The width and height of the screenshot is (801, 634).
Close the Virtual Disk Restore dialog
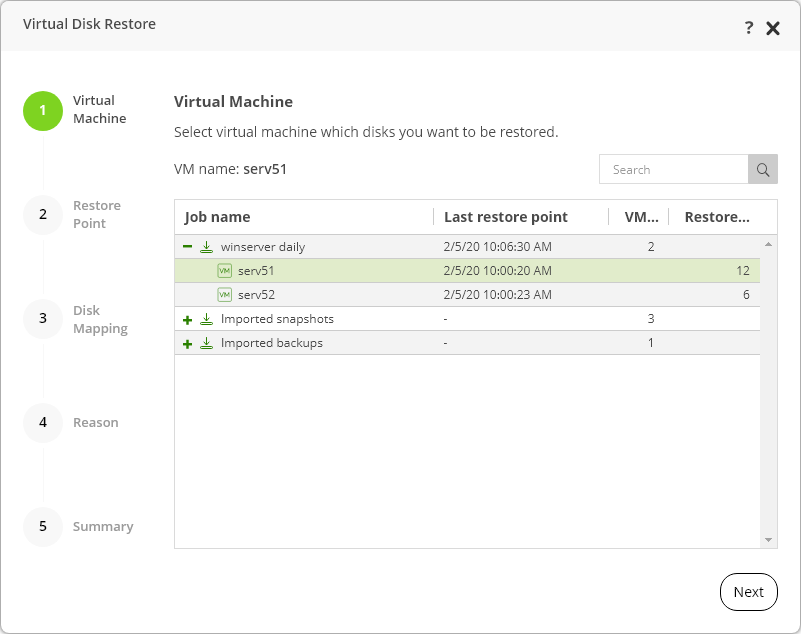(x=773, y=28)
